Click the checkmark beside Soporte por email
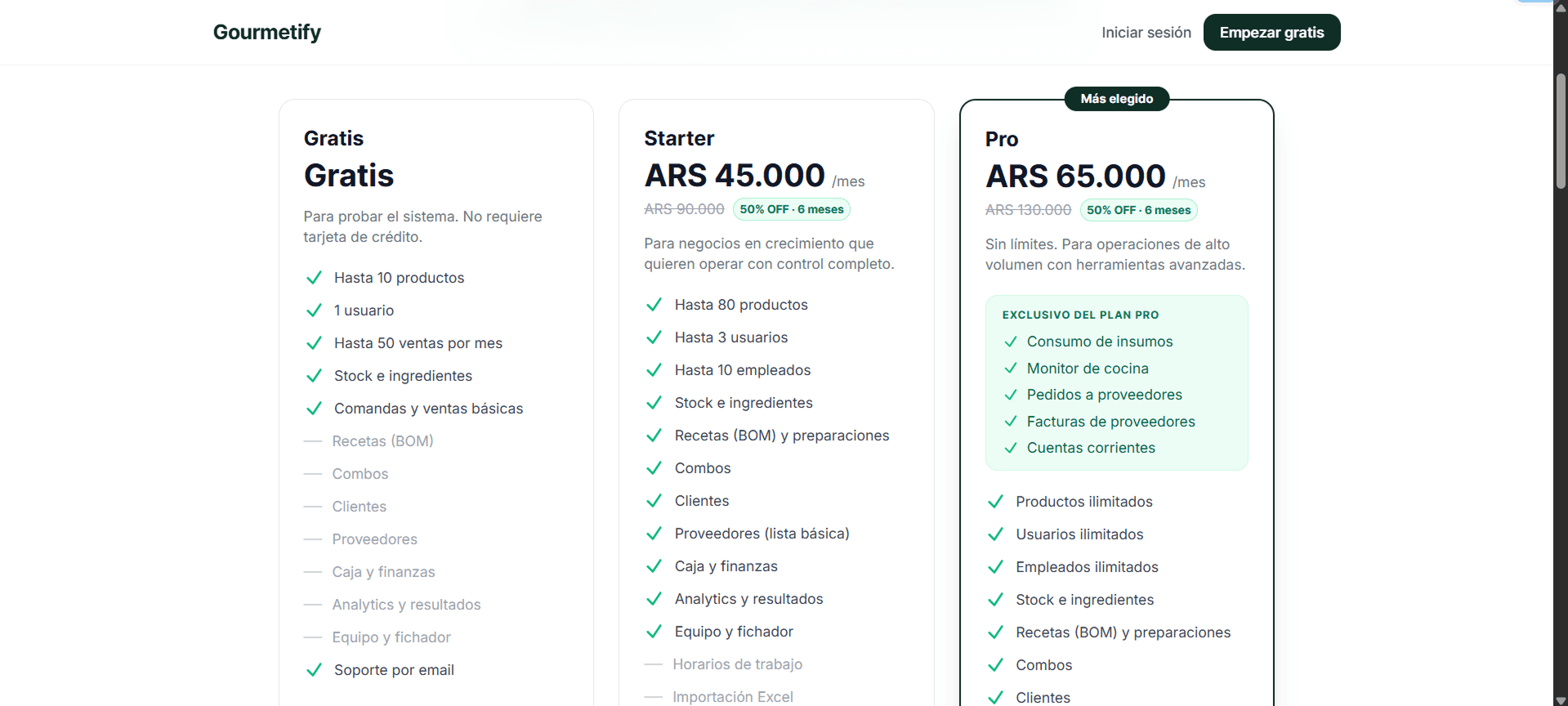The width and height of the screenshot is (1568, 706). [x=314, y=670]
